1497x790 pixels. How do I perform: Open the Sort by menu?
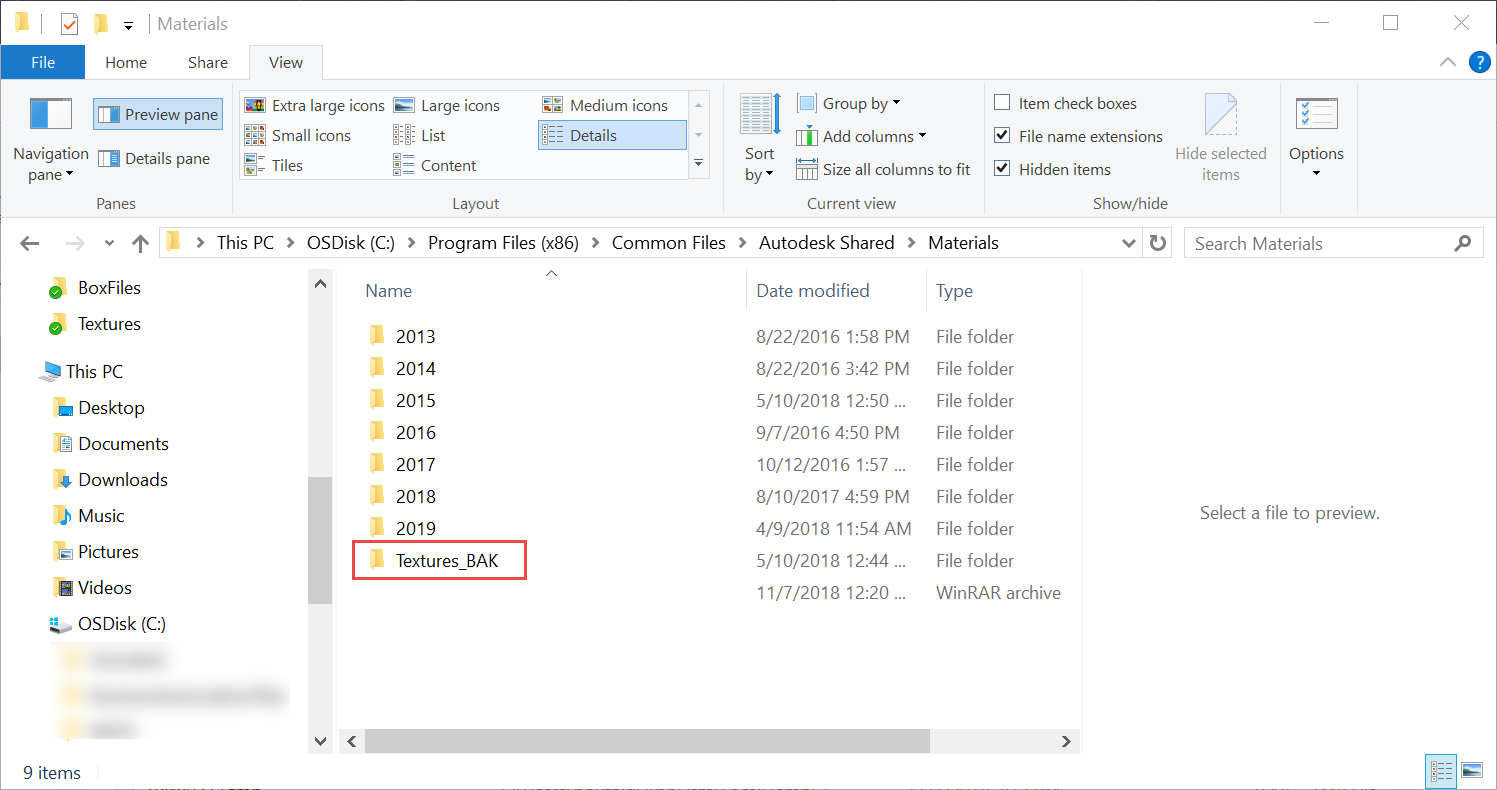coord(759,140)
